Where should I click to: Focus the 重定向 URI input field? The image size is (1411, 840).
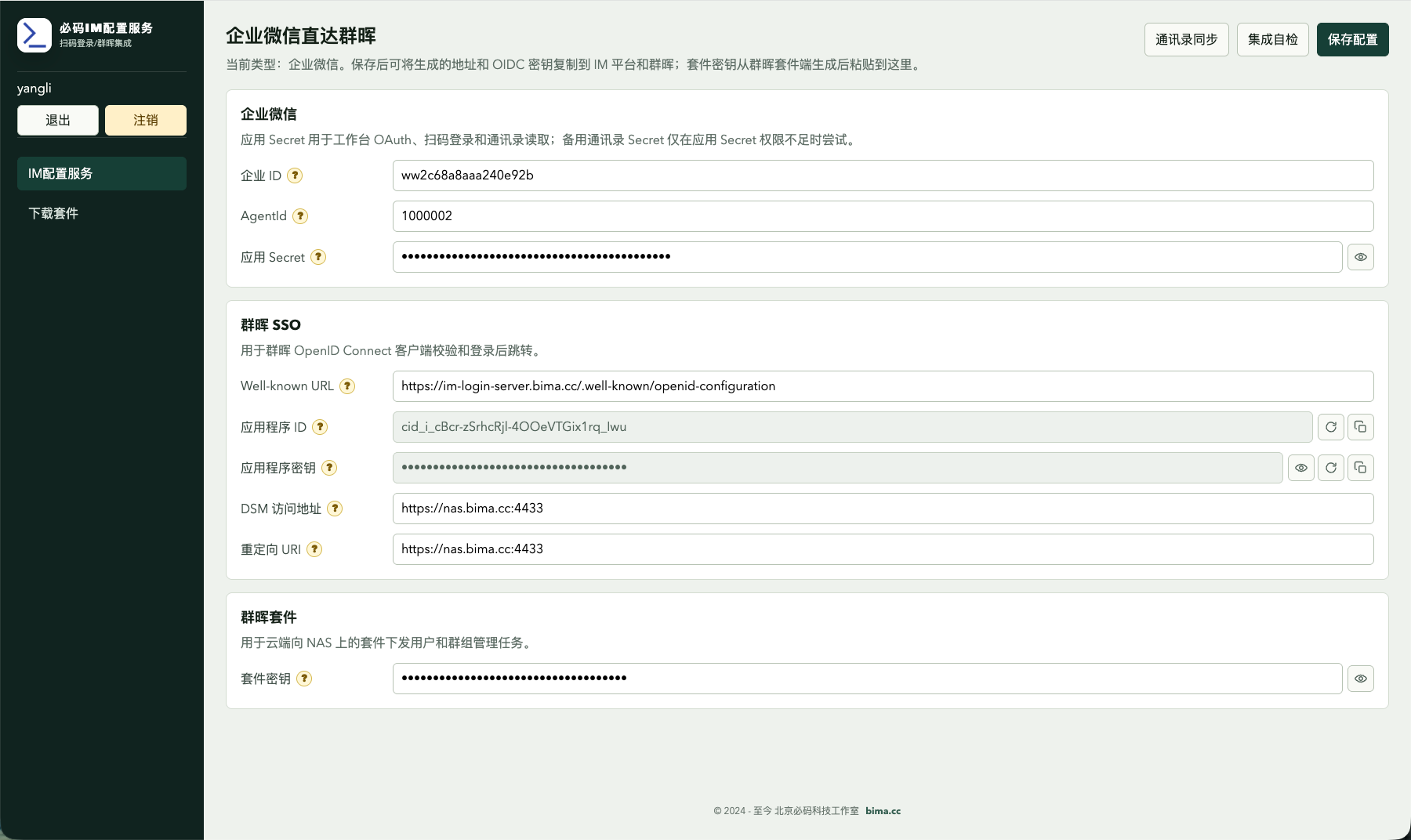883,549
